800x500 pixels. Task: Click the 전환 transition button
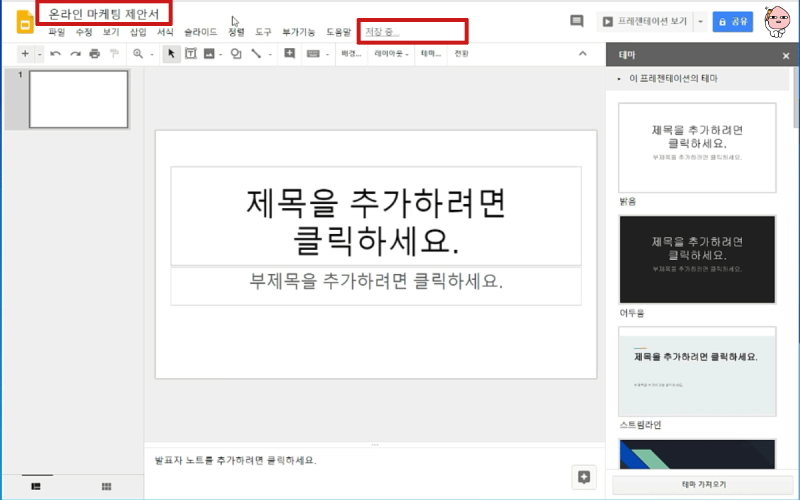point(461,54)
